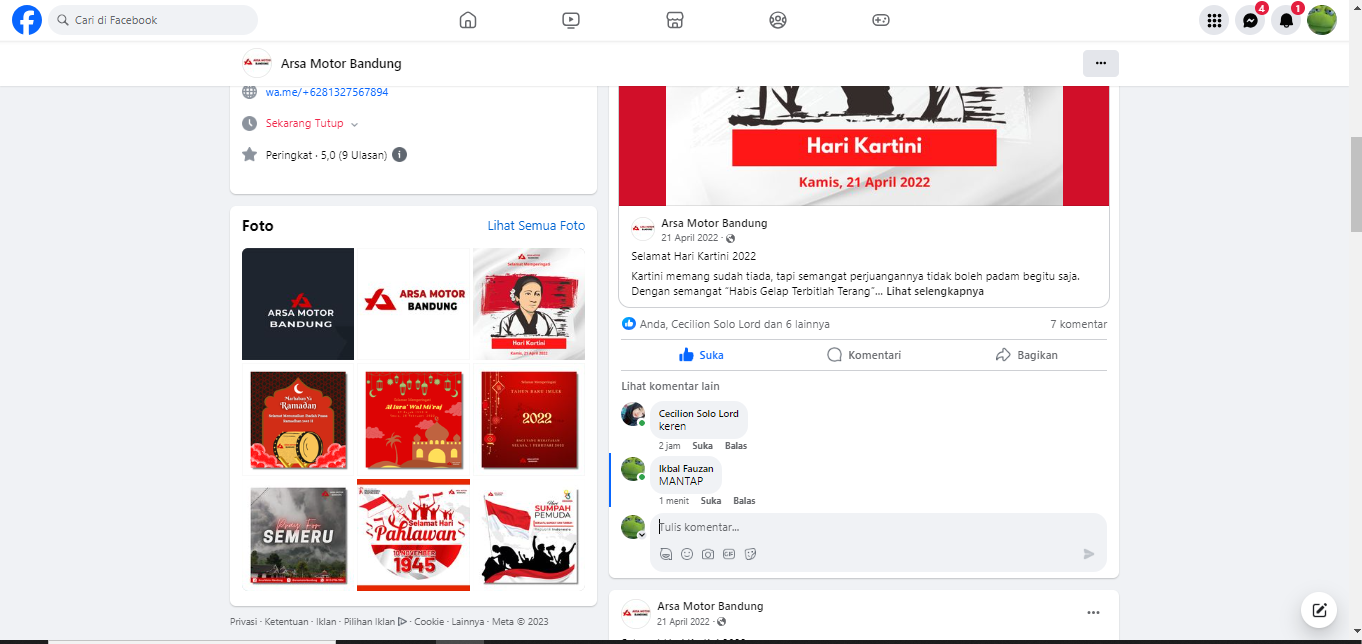This screenshot has height=644, width=1362.
Task: Like Ikbal Fauzan's MANTAP comment
Action: click(x=711, y=501)
